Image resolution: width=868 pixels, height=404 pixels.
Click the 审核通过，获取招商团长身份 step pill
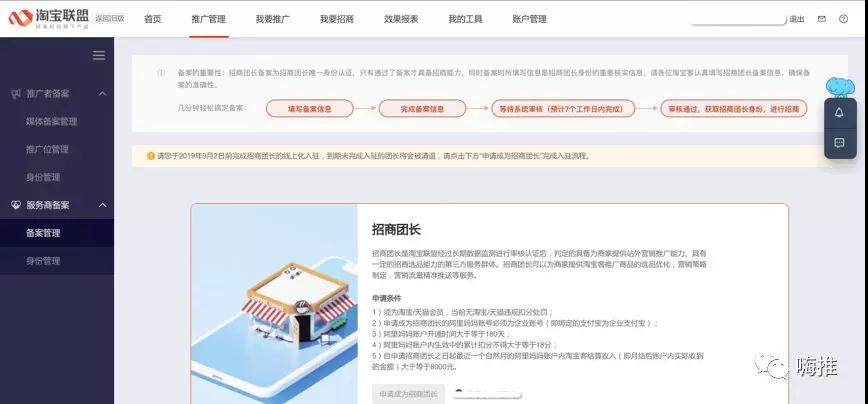click(733, 108)
